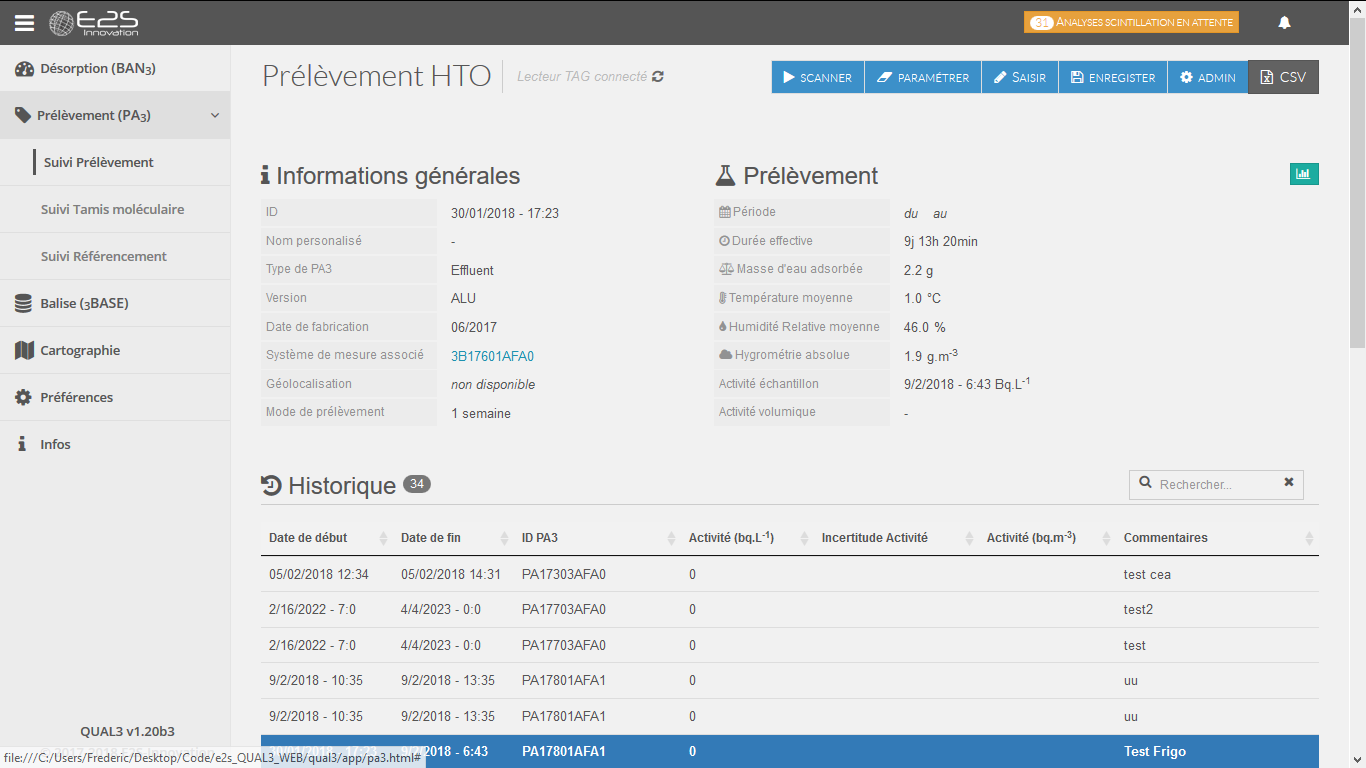Click the ENREGISTER save button
1366x768 pixels.
click(x=1112, y=77)
